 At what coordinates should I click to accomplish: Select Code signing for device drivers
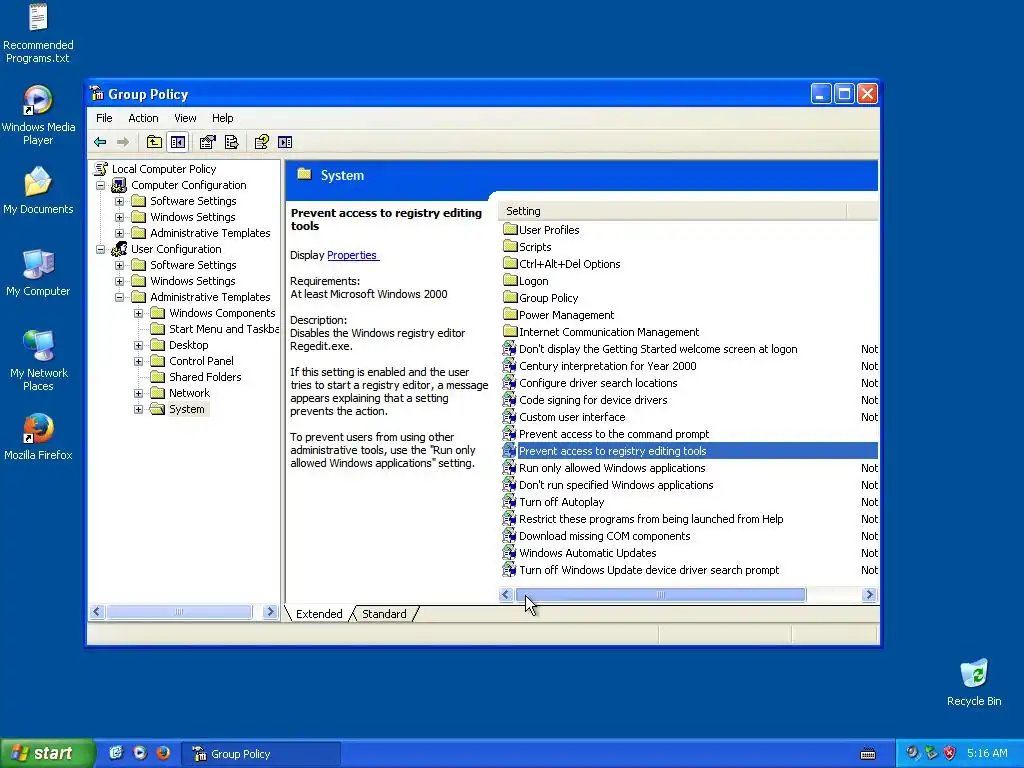pos(585,400)
